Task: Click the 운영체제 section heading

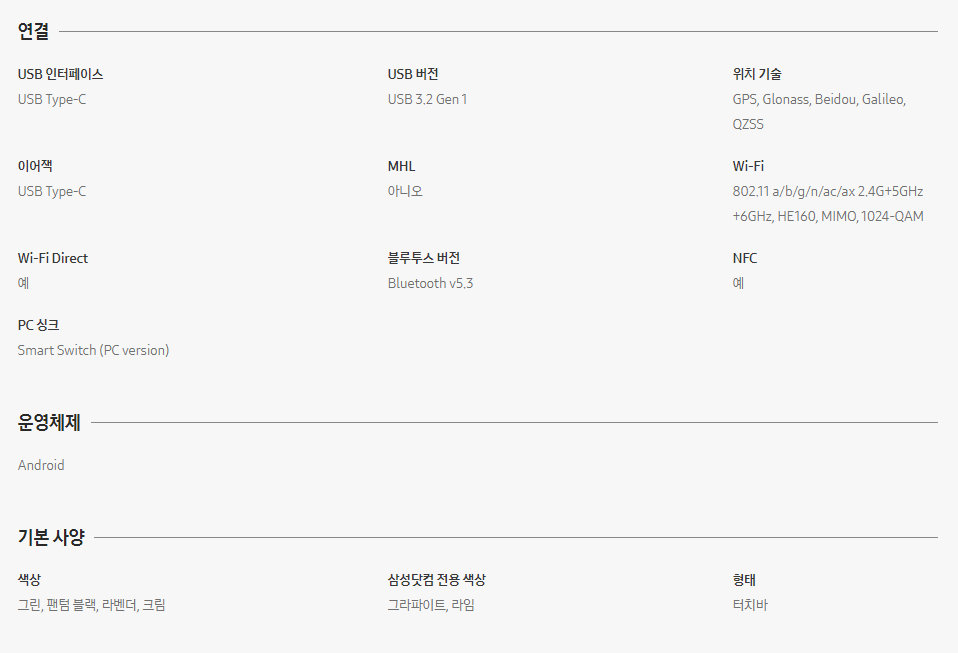Action: point(49,422)
